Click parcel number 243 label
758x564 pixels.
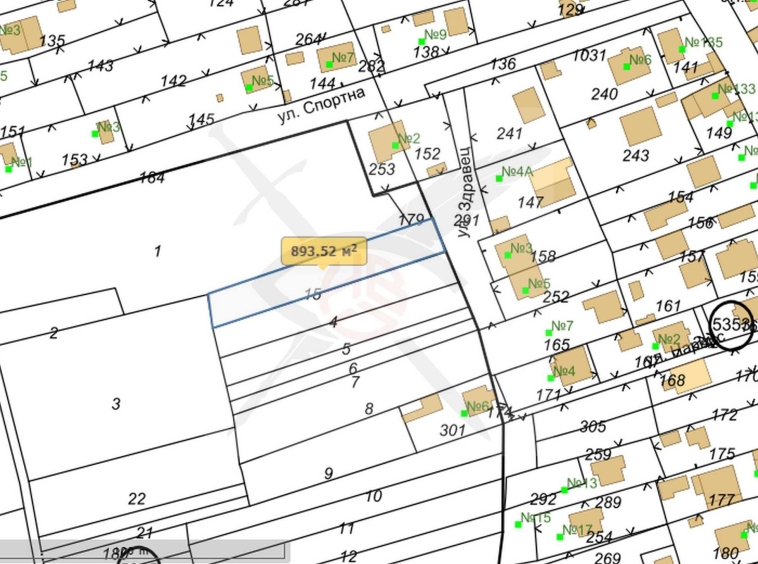pos(636,155)
